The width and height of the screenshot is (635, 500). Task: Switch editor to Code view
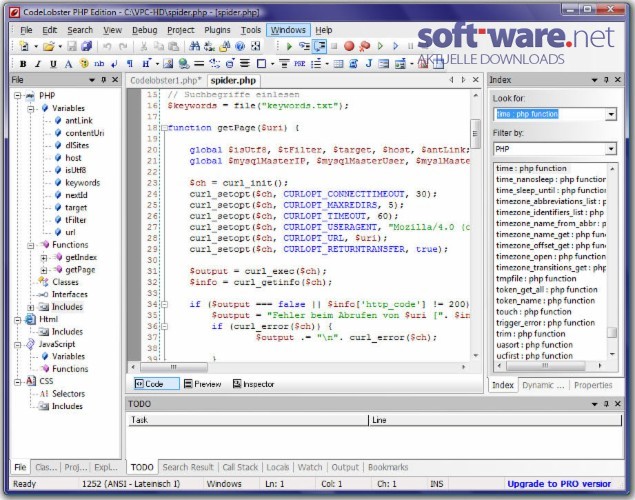pyautogui.click(x=156, y=384)
